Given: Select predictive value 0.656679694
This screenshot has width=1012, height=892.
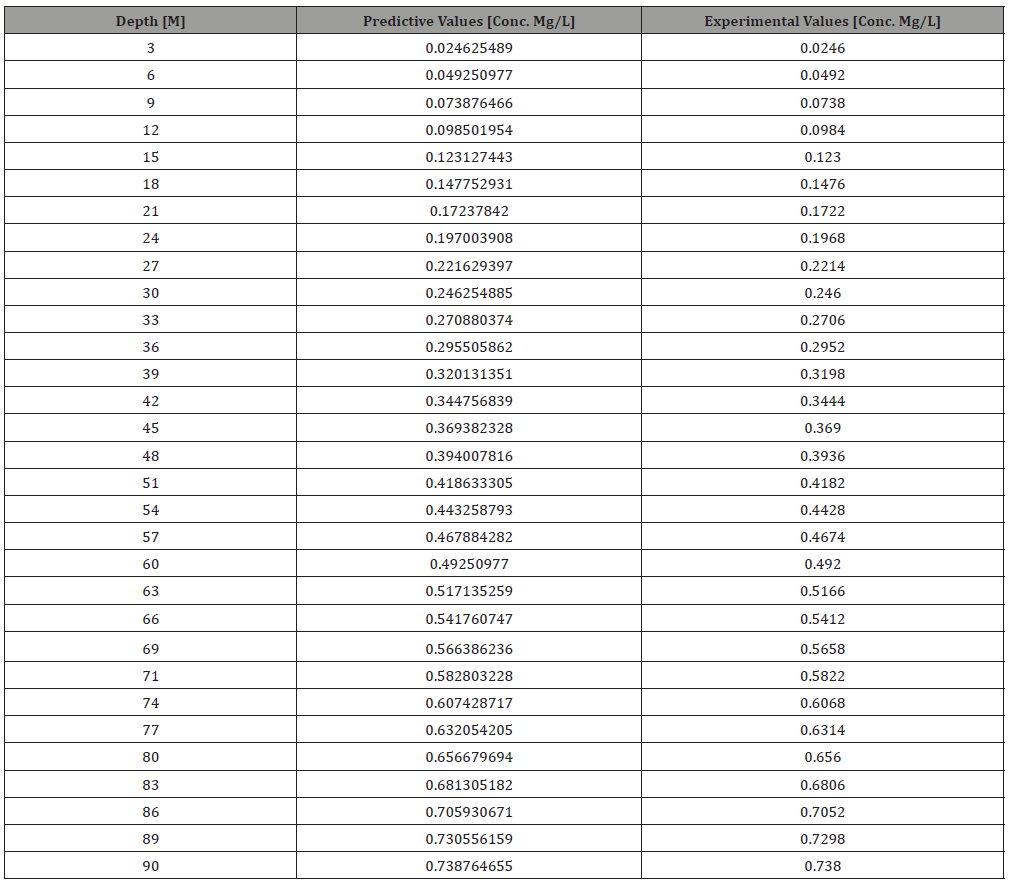Looking at the screenshot, I should click(x=469, y=758).
